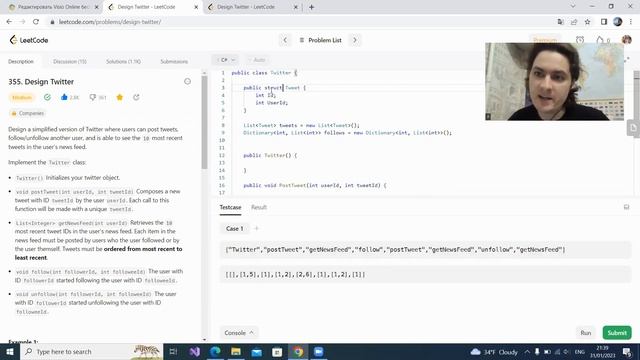Click line 3 public struct Tweet
Screen dimensions: 640x360
click(274, 88)
